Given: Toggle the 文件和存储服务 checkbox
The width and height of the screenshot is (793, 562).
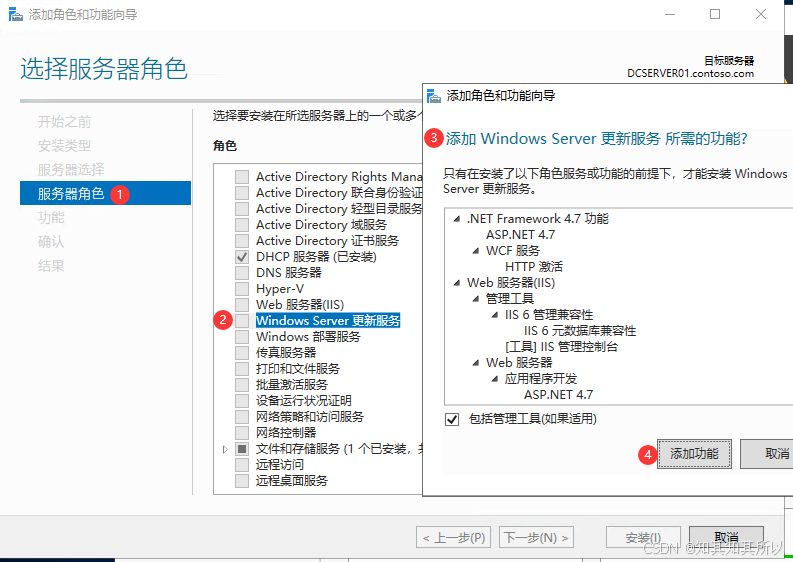Looking at the screenshot, I should (x=242, y=449).
